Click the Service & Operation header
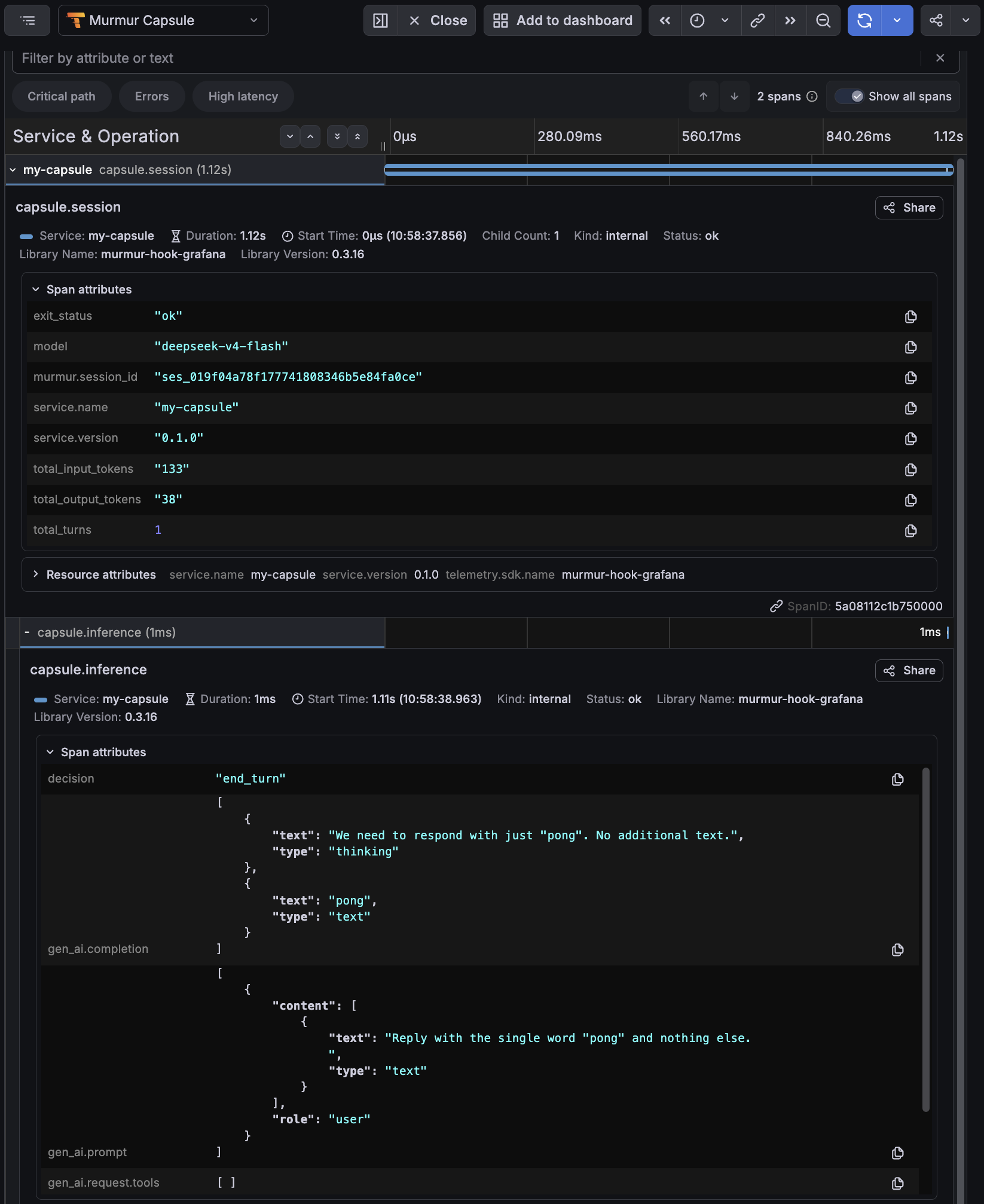 pyautogui.click(x=96, y=136)
